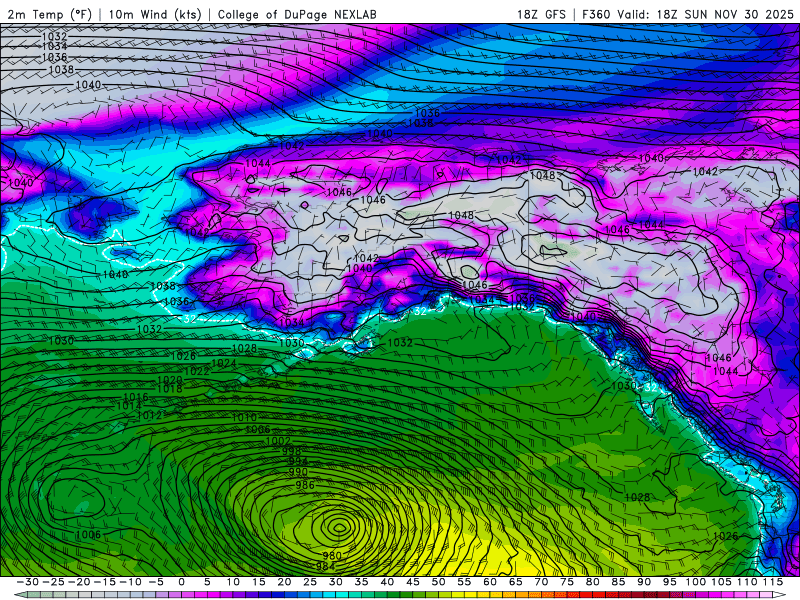Click the innermost closed contour of the low pressure center

point(339,527)
